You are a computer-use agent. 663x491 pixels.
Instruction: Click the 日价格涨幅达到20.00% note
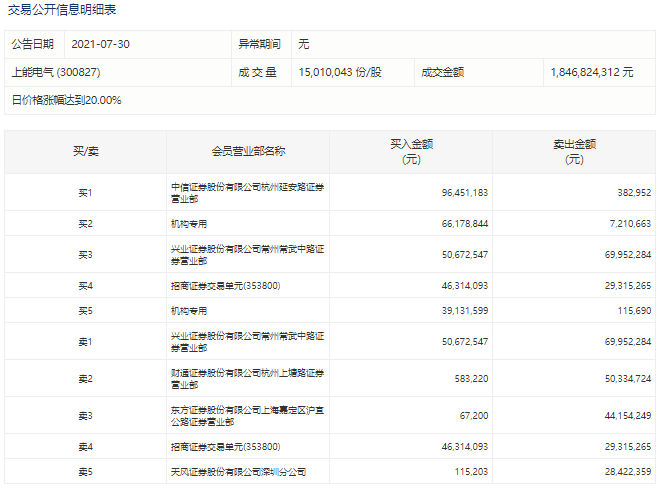coord(66,100)
